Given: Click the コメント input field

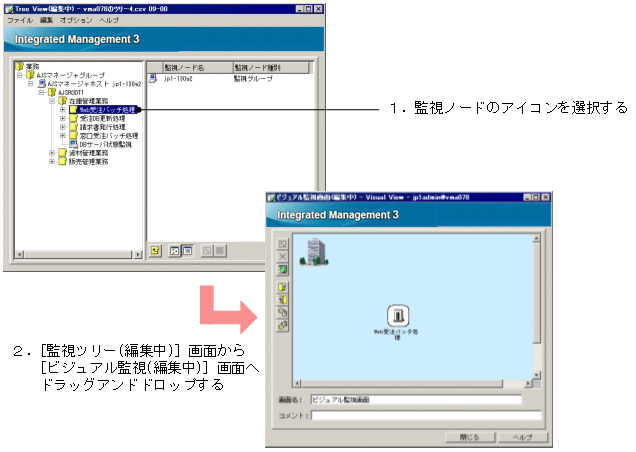Looking at the screenshot, I should coord(426,415).
